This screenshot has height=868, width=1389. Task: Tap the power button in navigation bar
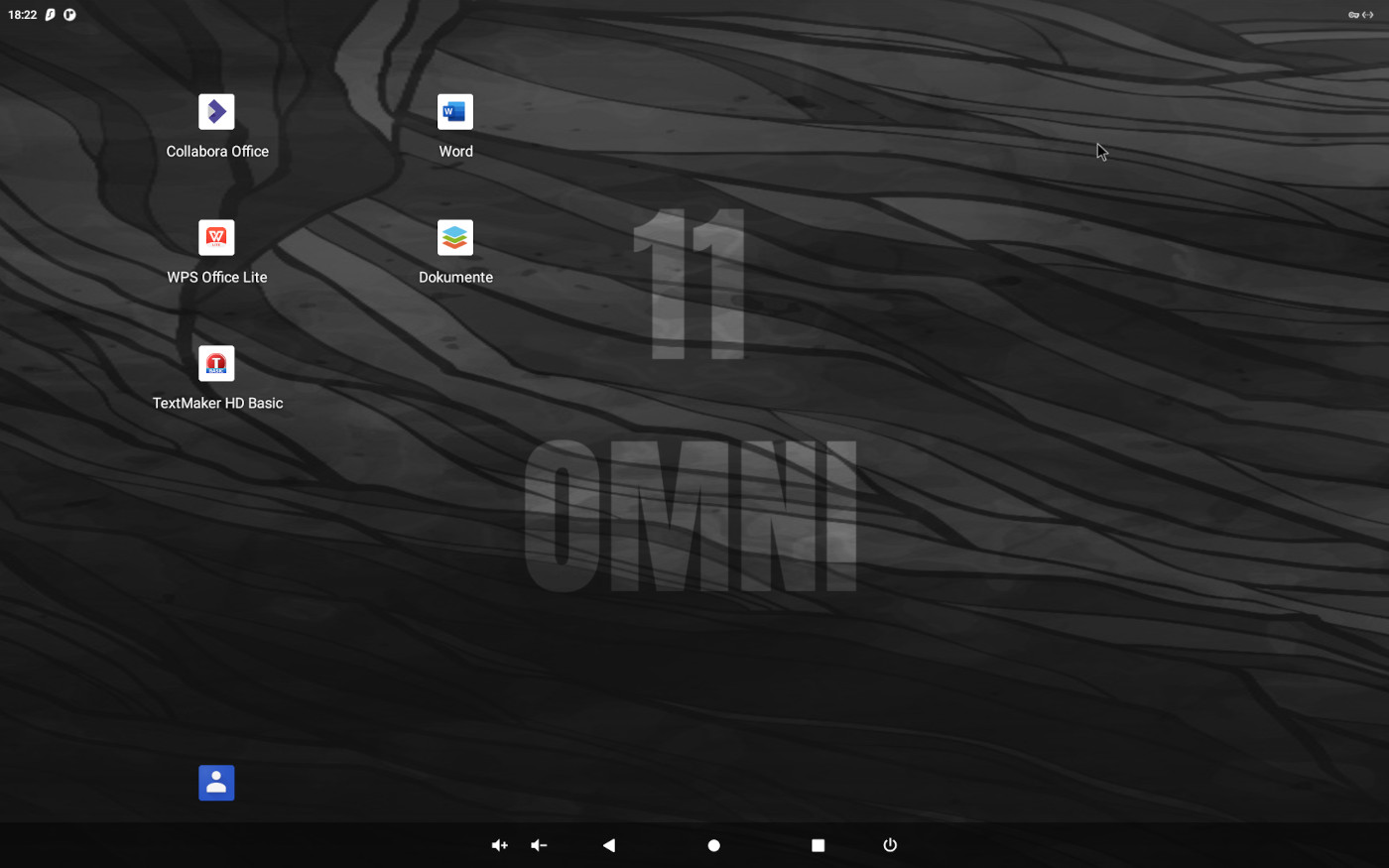click(890, 845)
